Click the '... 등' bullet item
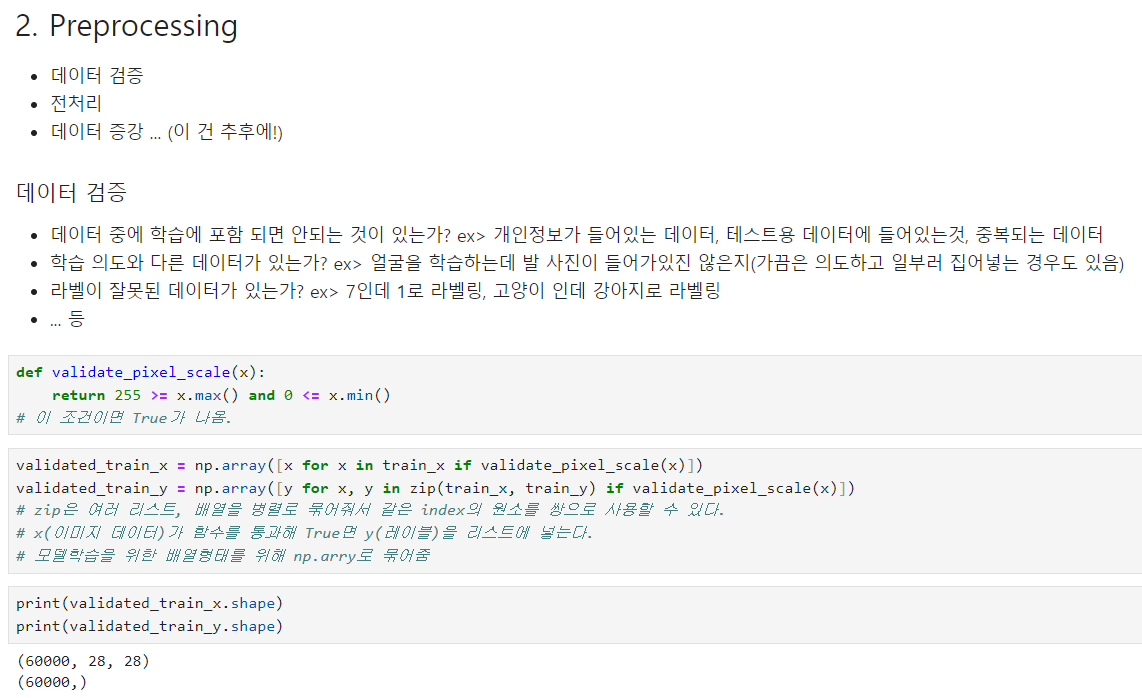The height and width of the screenshot is (698, 1142). 67,318
